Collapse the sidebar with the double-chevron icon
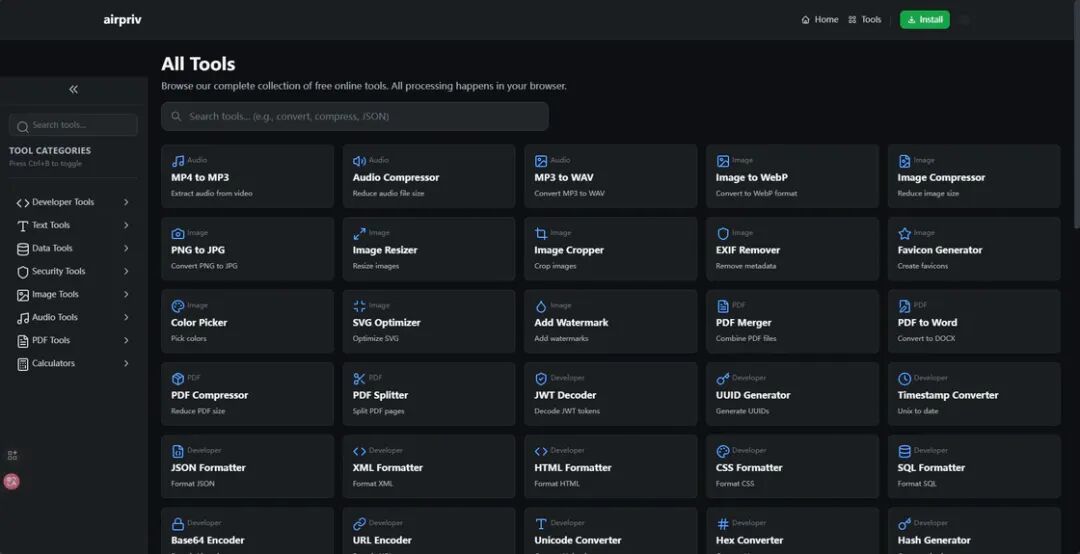Viewport: 1080px width, 554px height. click(73, 89)
